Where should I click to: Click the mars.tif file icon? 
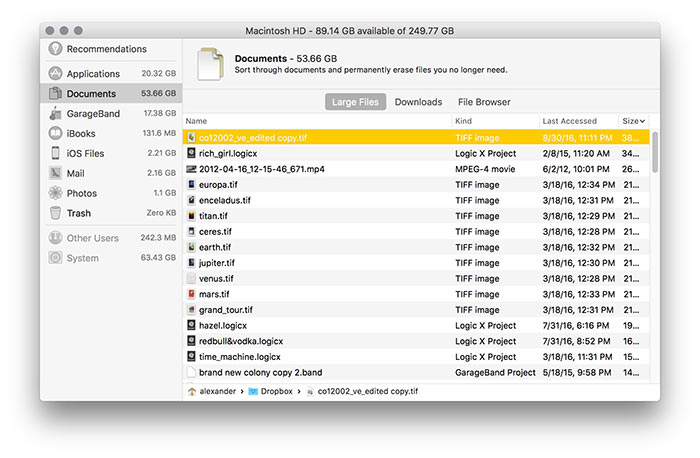[x=192, y=294]
